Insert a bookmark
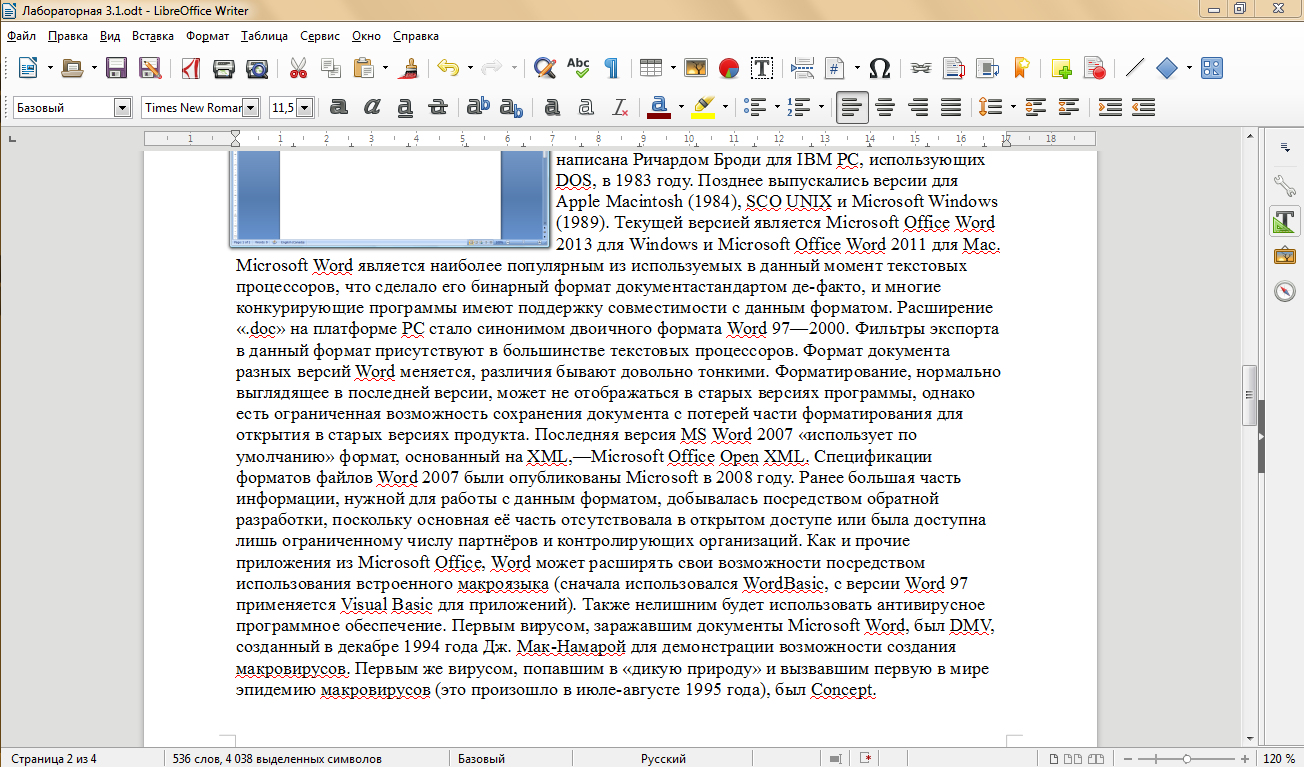Viewport: 1304px width, 767px height. 1020,68
